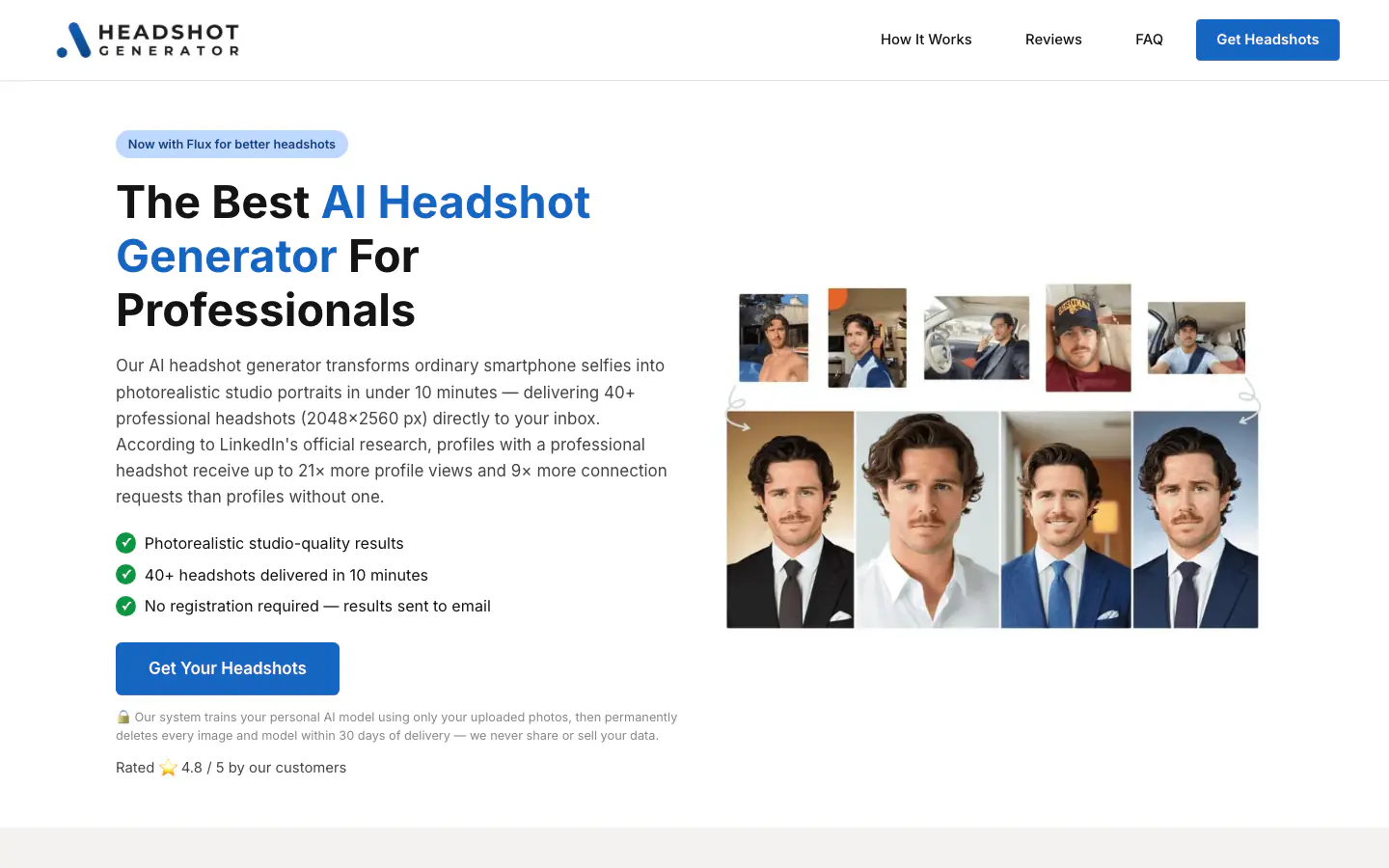The image size is (1389, 868).
Task: Click the word 'Professionals' in the headline
Action: click(x=265, y=311)
